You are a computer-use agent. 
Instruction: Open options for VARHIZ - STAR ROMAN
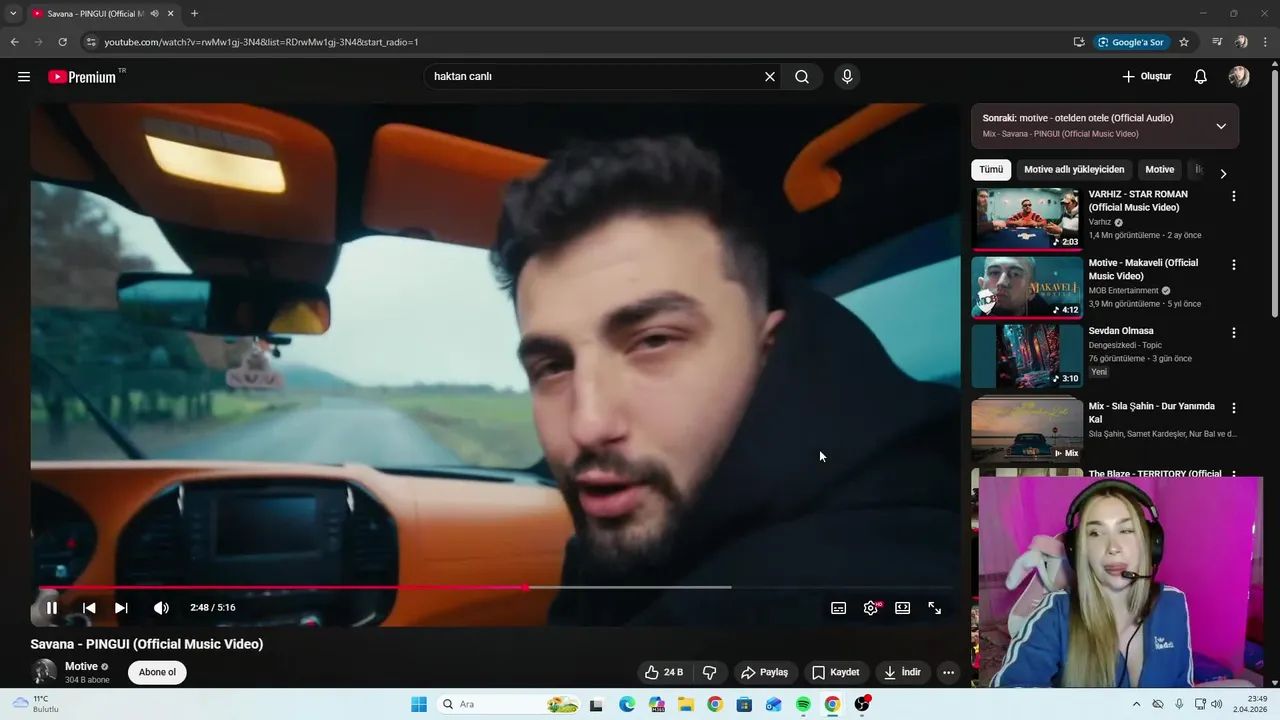coord(1233,196)
